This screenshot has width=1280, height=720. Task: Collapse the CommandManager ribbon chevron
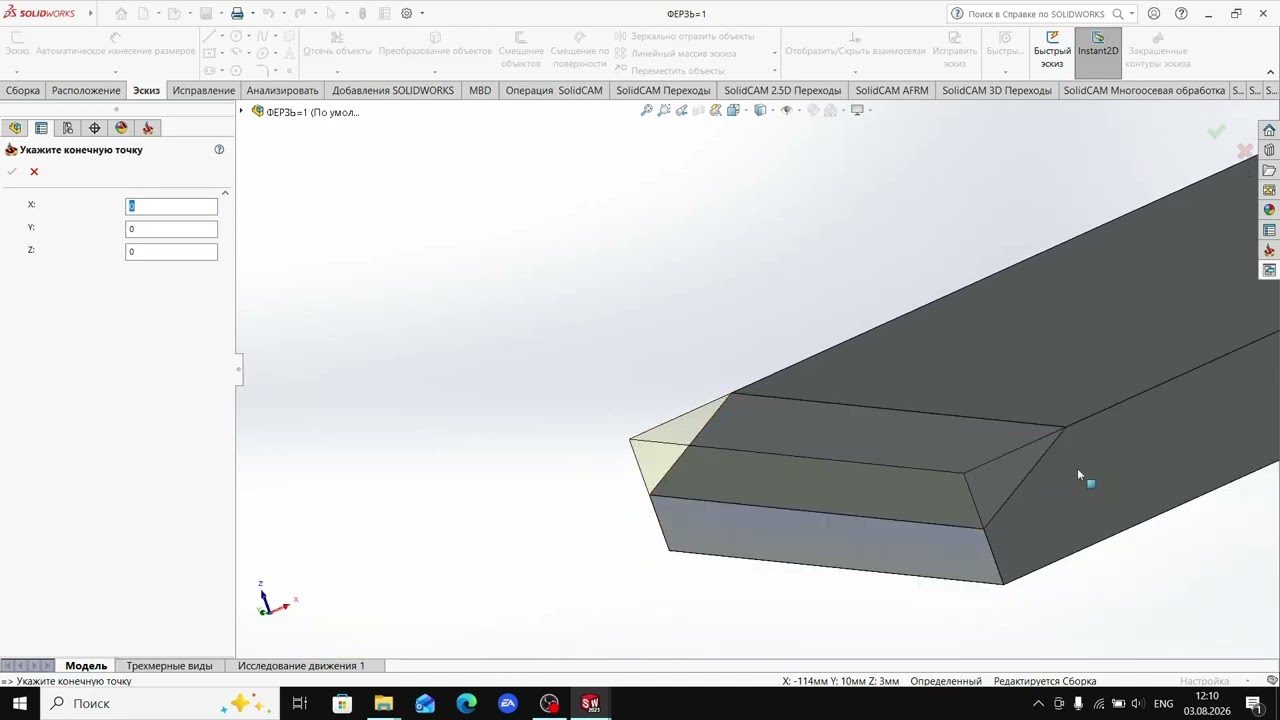pyautogui.click(x=1271, y=71)
